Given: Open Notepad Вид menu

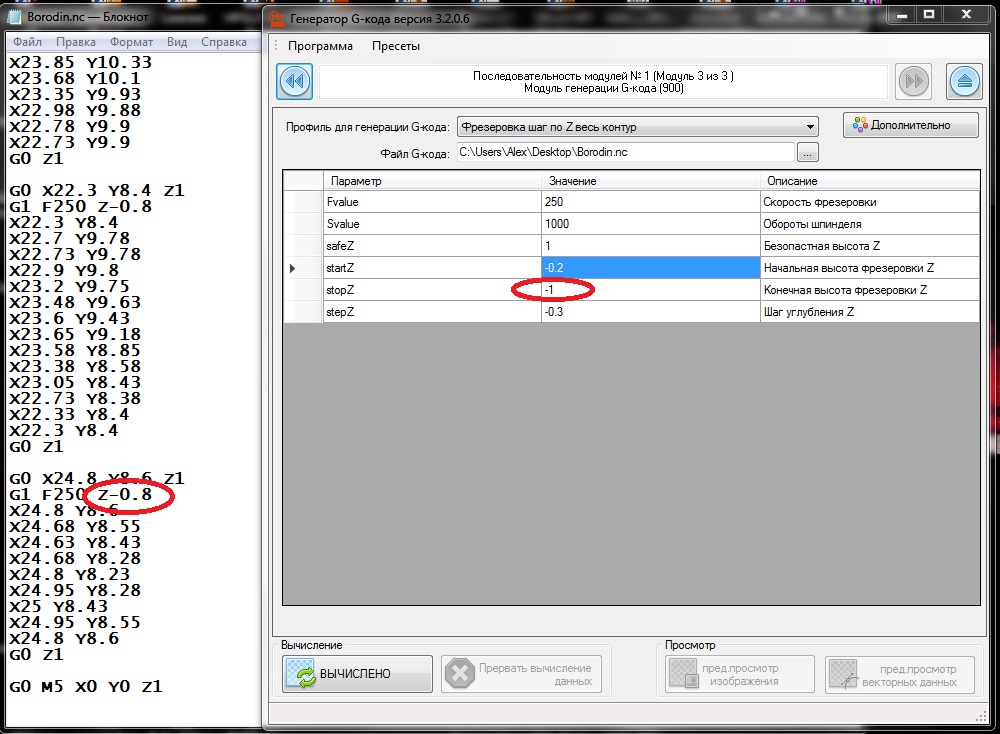Looking at the screenshot, I should [x=177, y=42].
